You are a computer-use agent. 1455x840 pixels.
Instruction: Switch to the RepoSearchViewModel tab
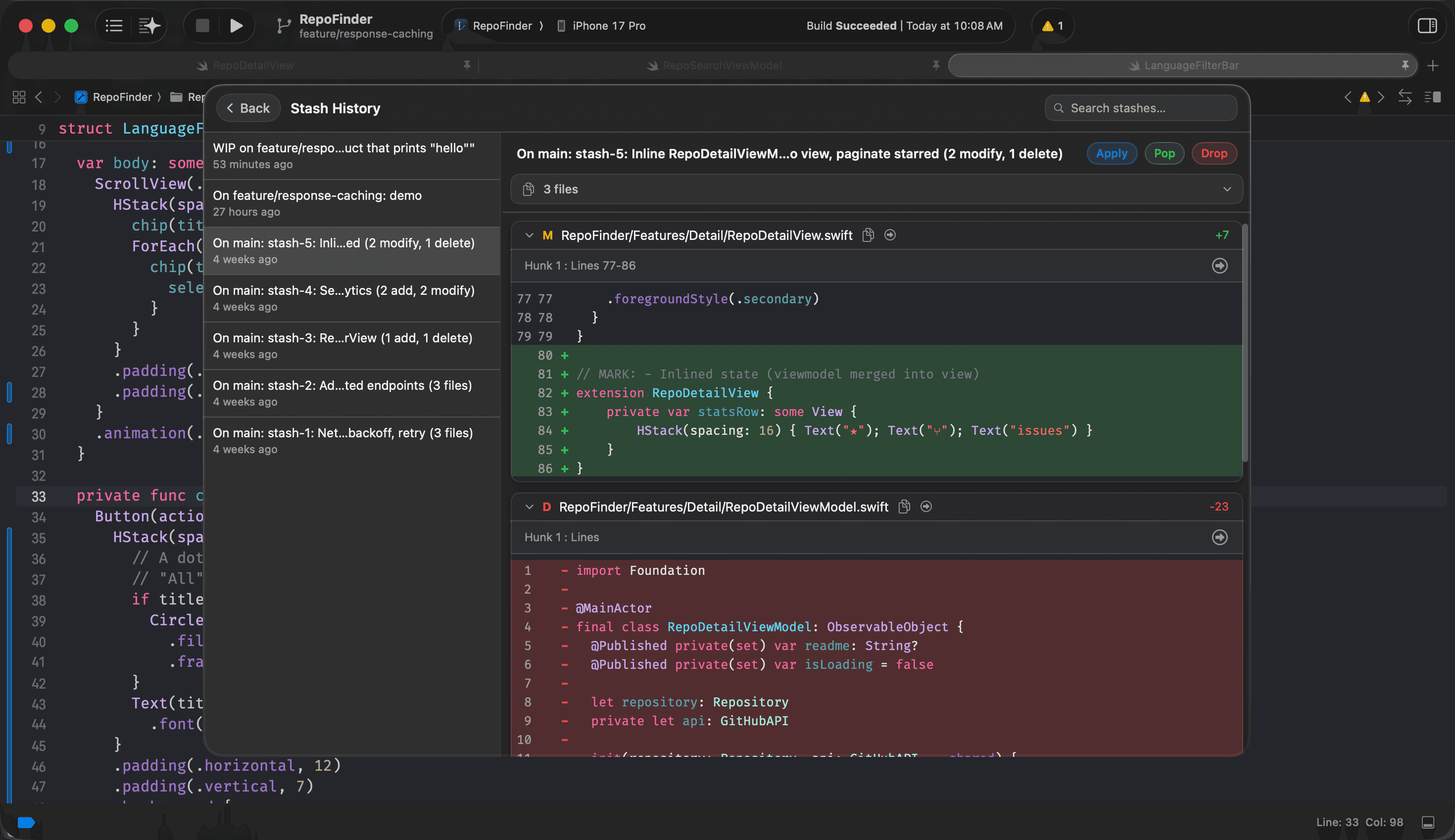coord(715,66)
